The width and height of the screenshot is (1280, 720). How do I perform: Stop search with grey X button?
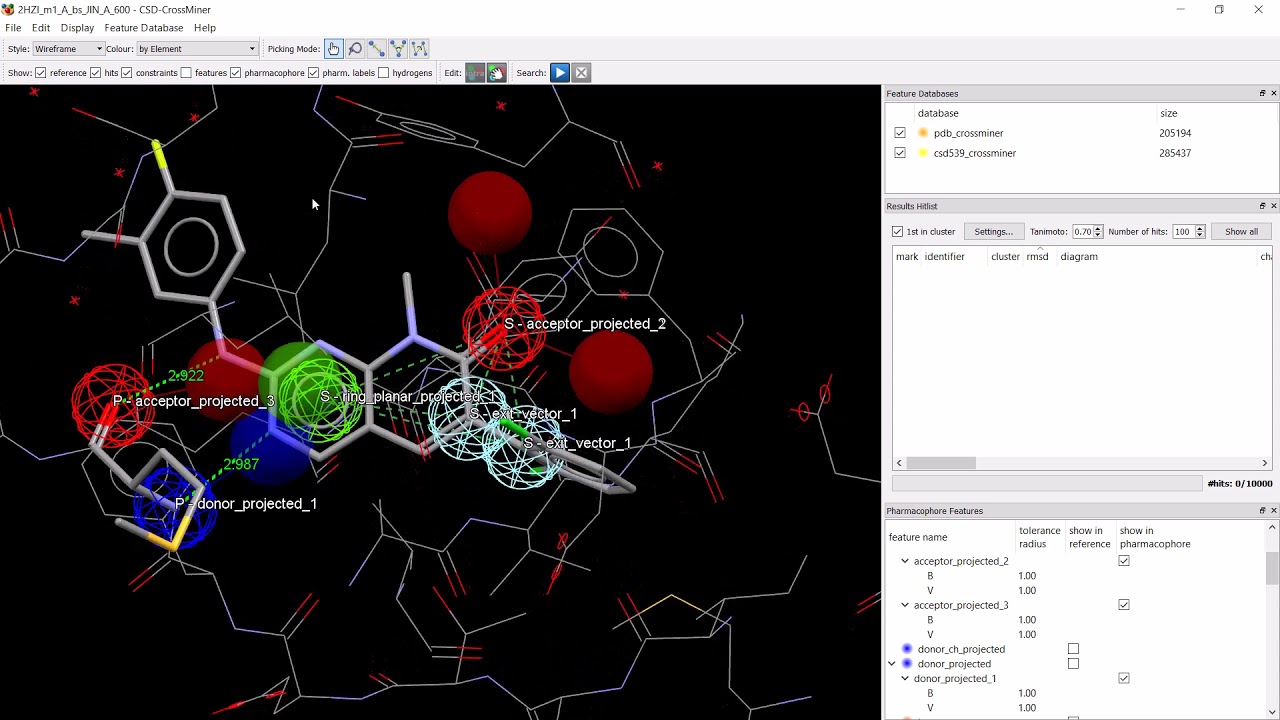coord(581,72)
